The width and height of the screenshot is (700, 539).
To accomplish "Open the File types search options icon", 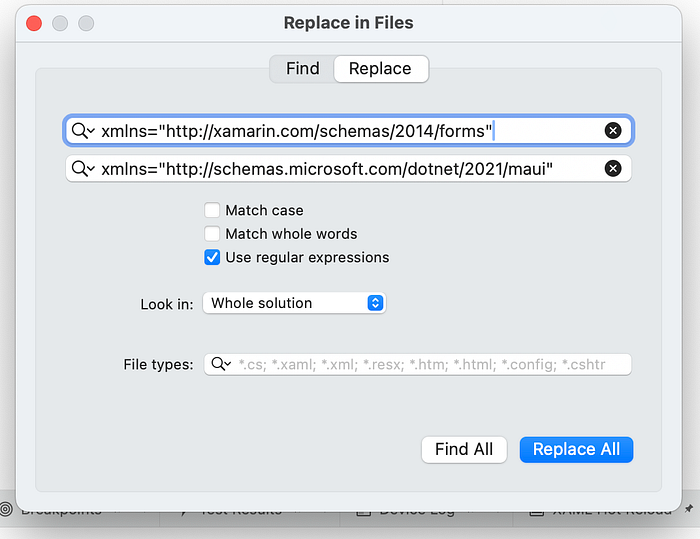I will tap(221, 364).
